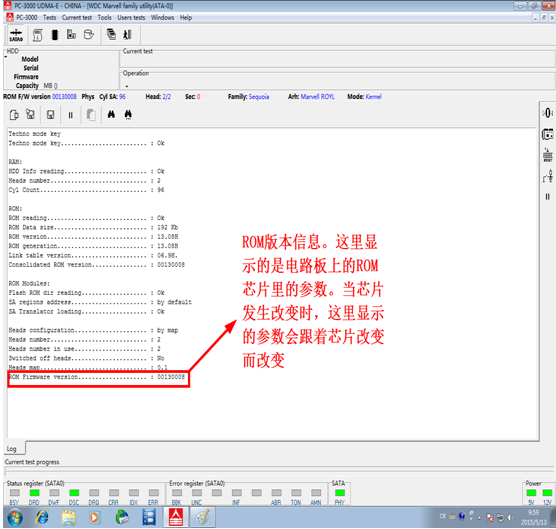Click the Sequoia family link
556x529 pixels.
click(259, 96)
